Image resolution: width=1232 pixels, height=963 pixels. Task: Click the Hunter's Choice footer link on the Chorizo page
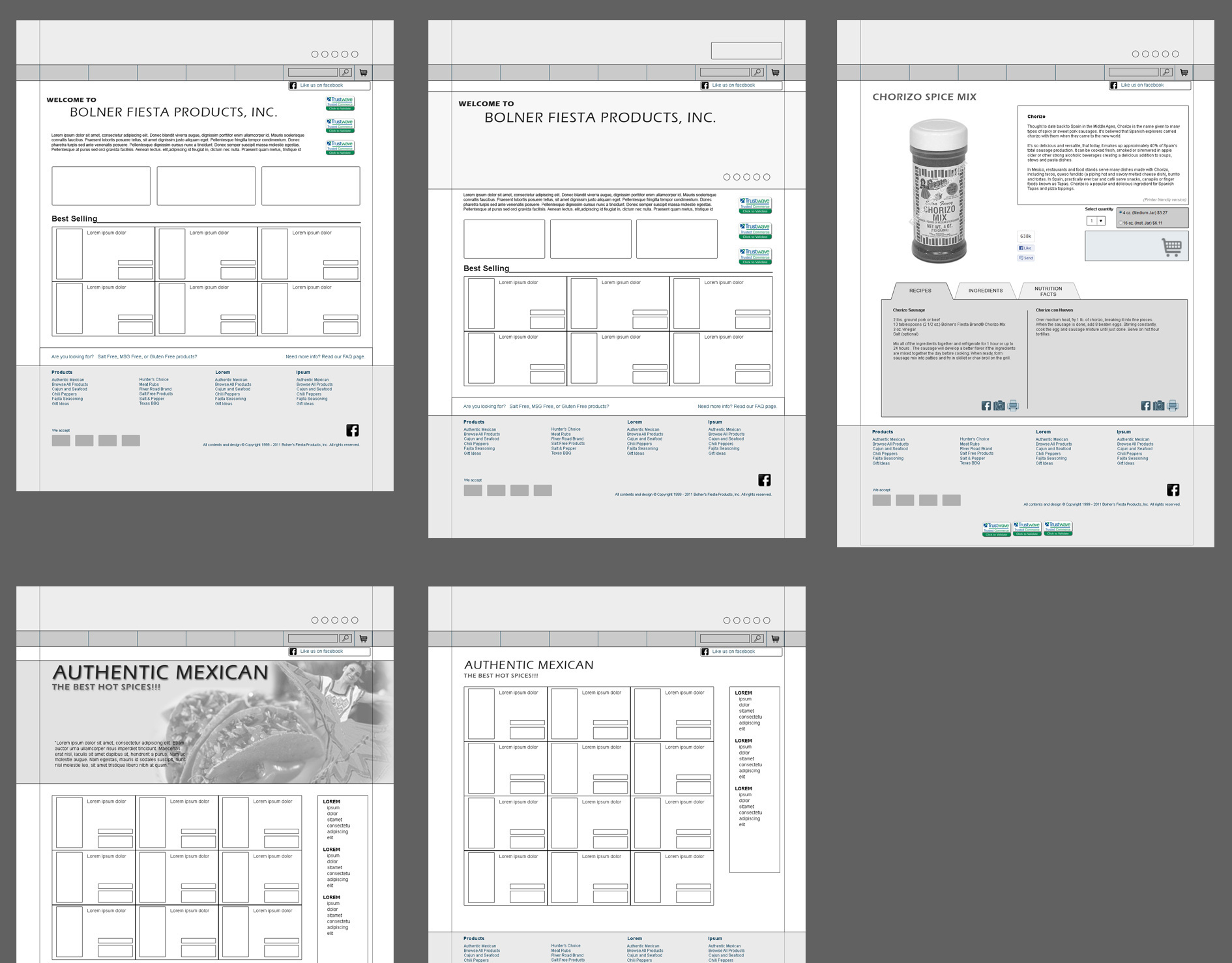pos(975,439)
